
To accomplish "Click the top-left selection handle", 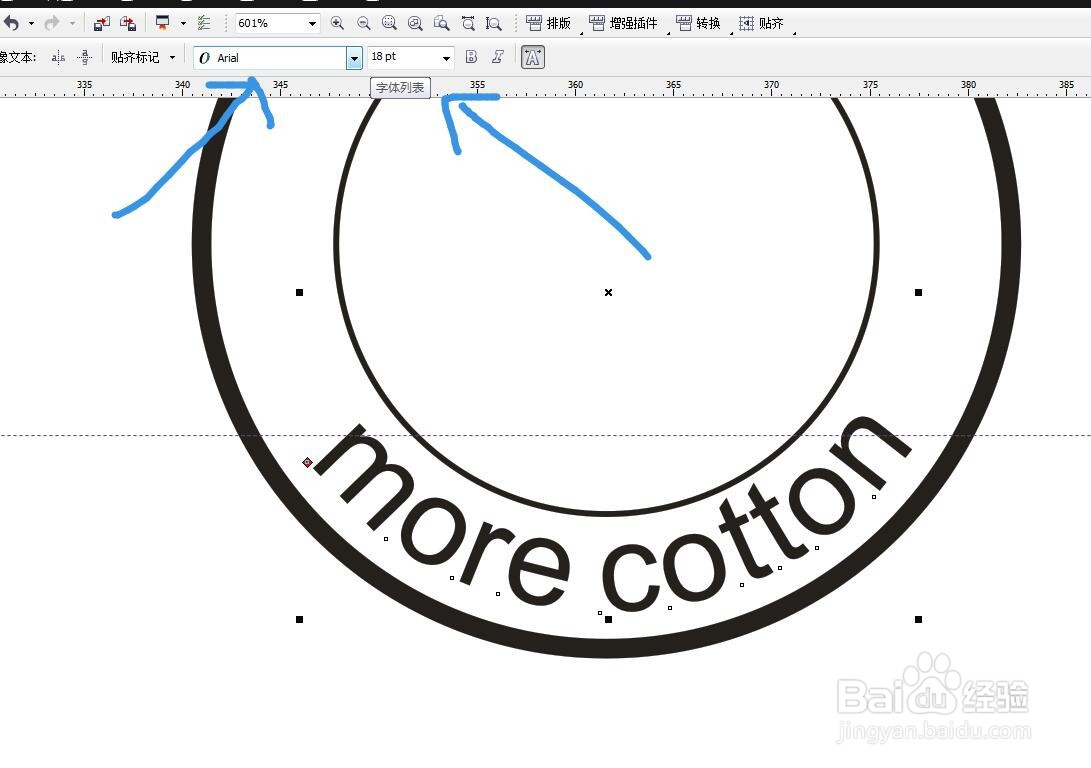I will pos(300,292).
